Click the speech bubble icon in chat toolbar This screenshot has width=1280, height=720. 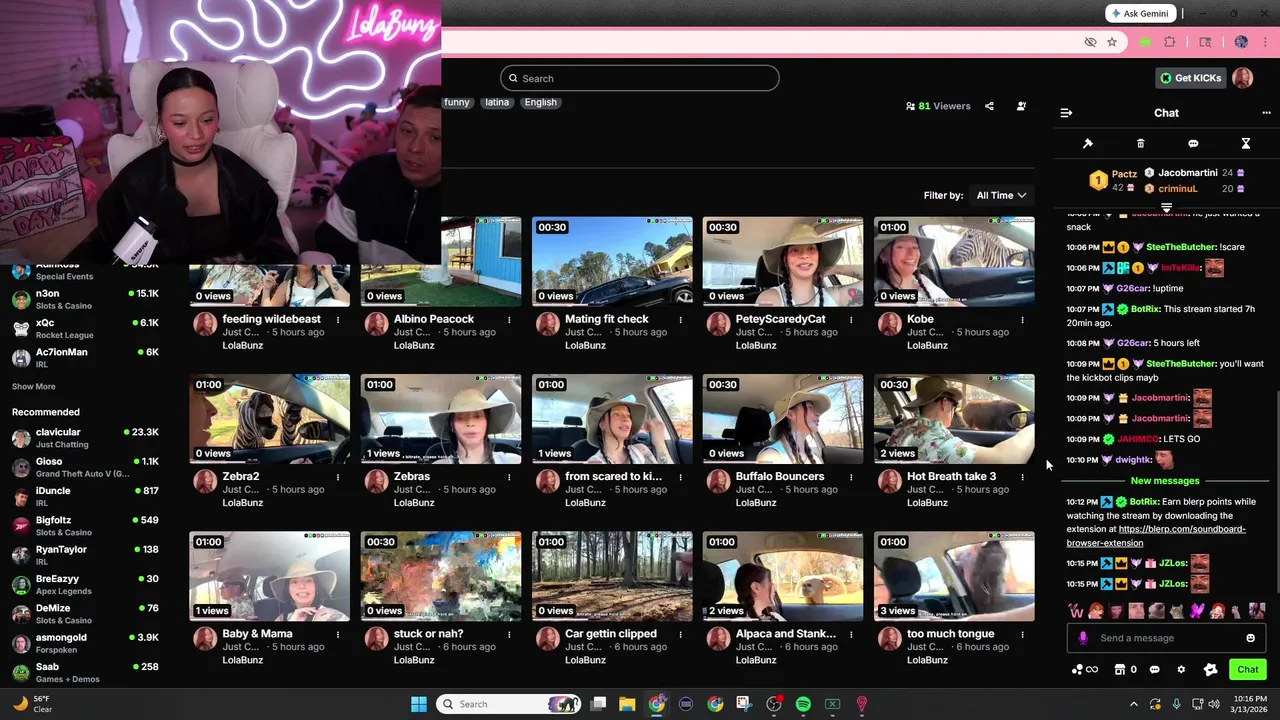(1193, 144)
